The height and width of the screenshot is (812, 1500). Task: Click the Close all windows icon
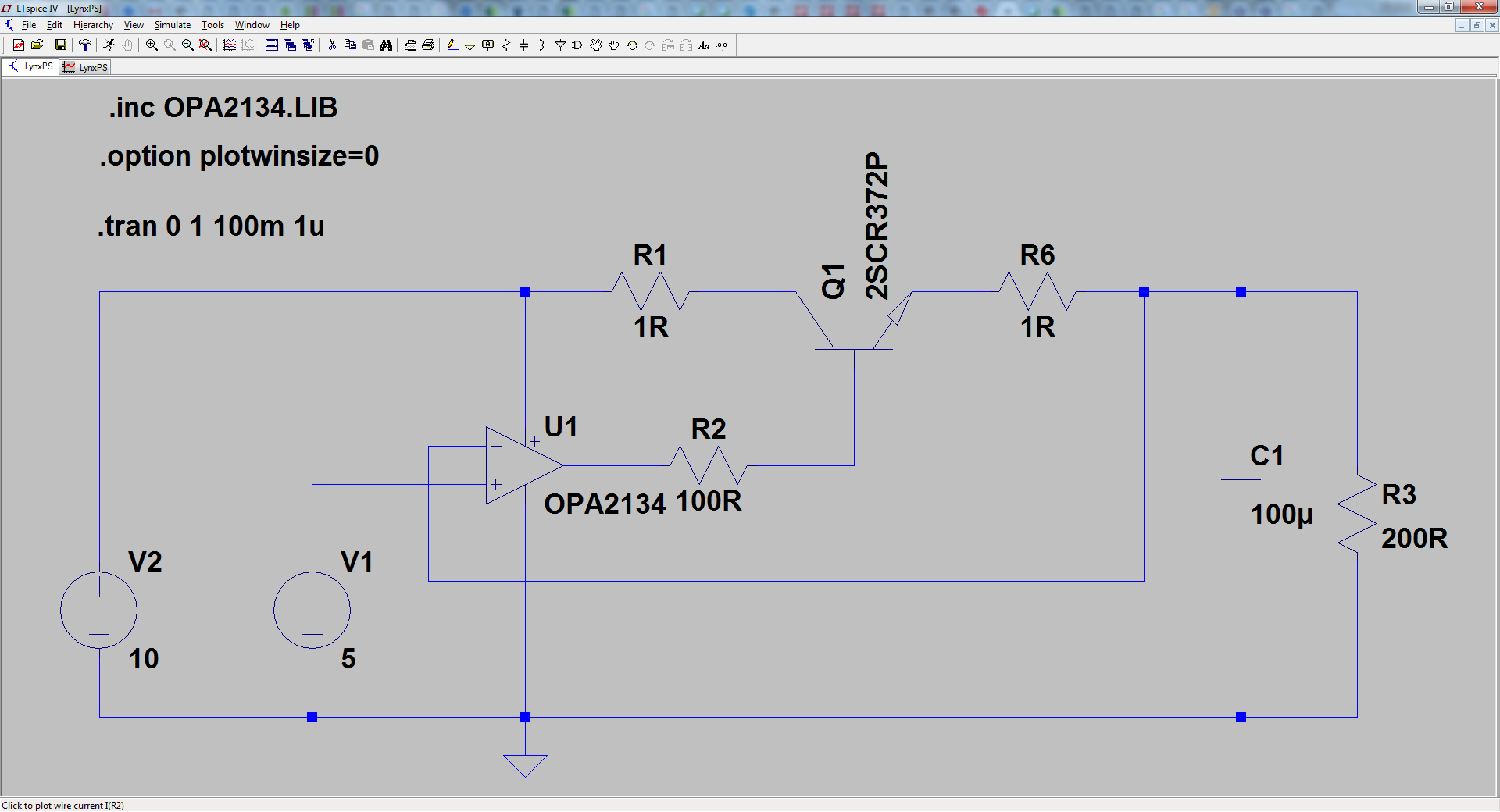tap(308, 45)
